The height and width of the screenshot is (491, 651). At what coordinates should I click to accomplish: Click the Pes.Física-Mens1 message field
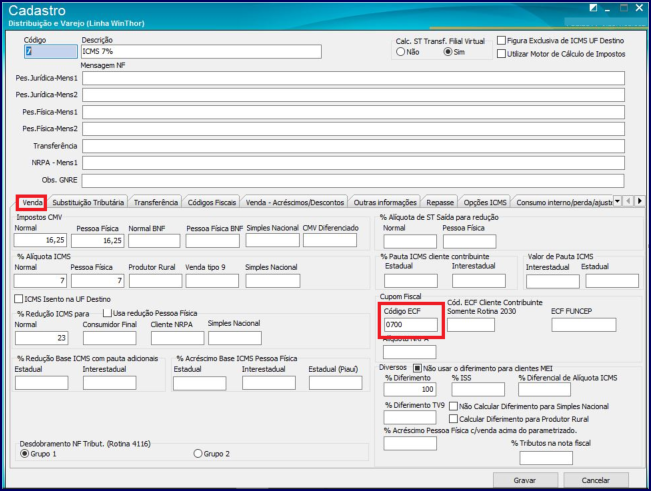pyautogui.click(x=353, y=112)
